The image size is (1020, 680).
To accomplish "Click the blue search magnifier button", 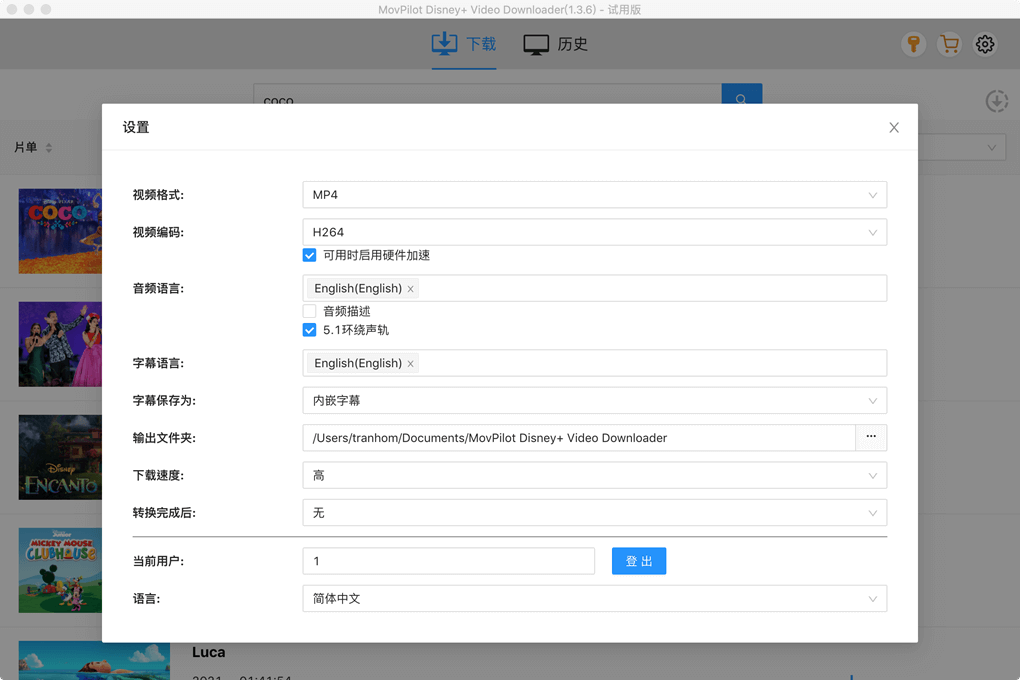I will [x=742, y=94].
